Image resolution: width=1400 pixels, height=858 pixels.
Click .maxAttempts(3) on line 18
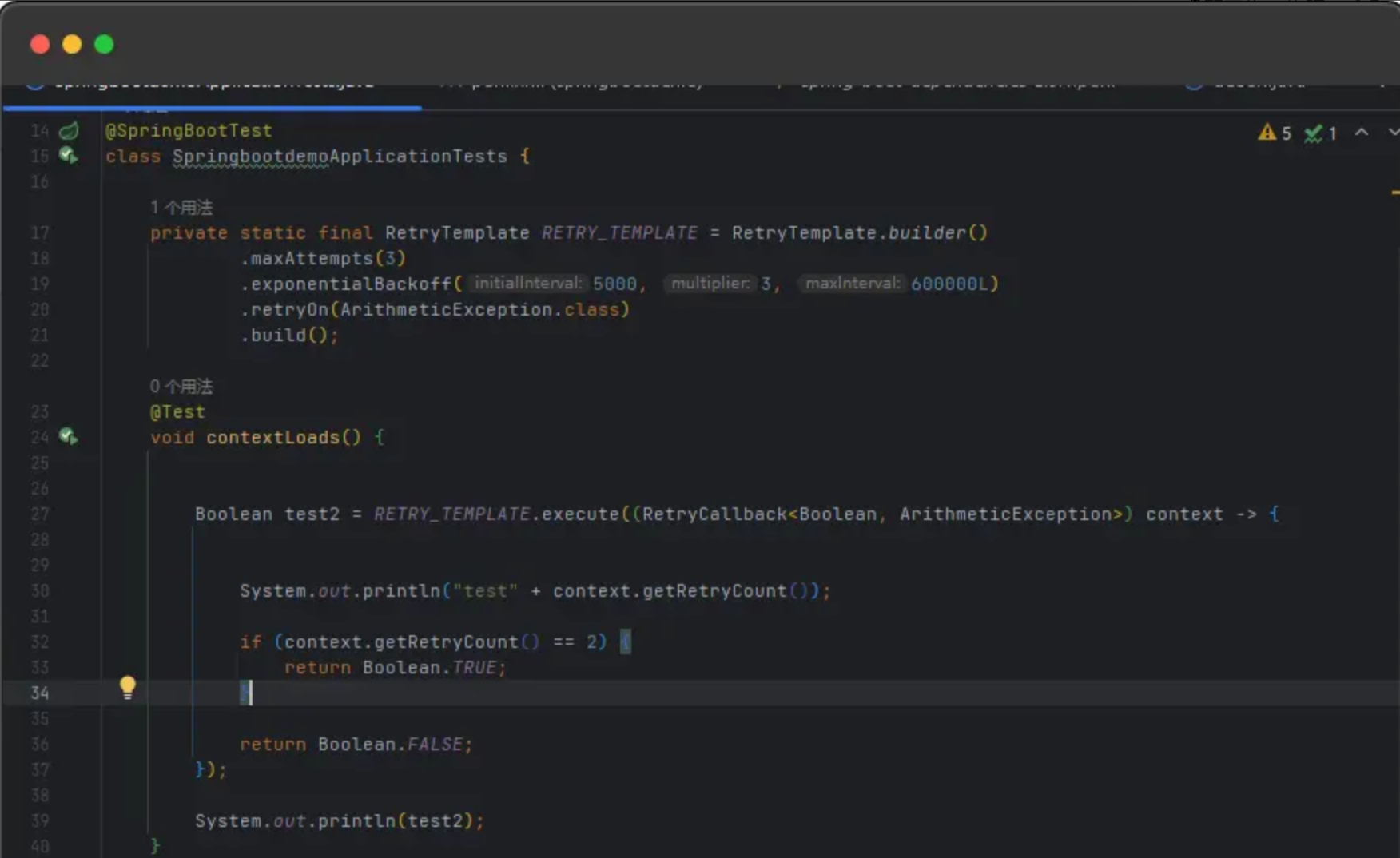[x=323, y=259]
